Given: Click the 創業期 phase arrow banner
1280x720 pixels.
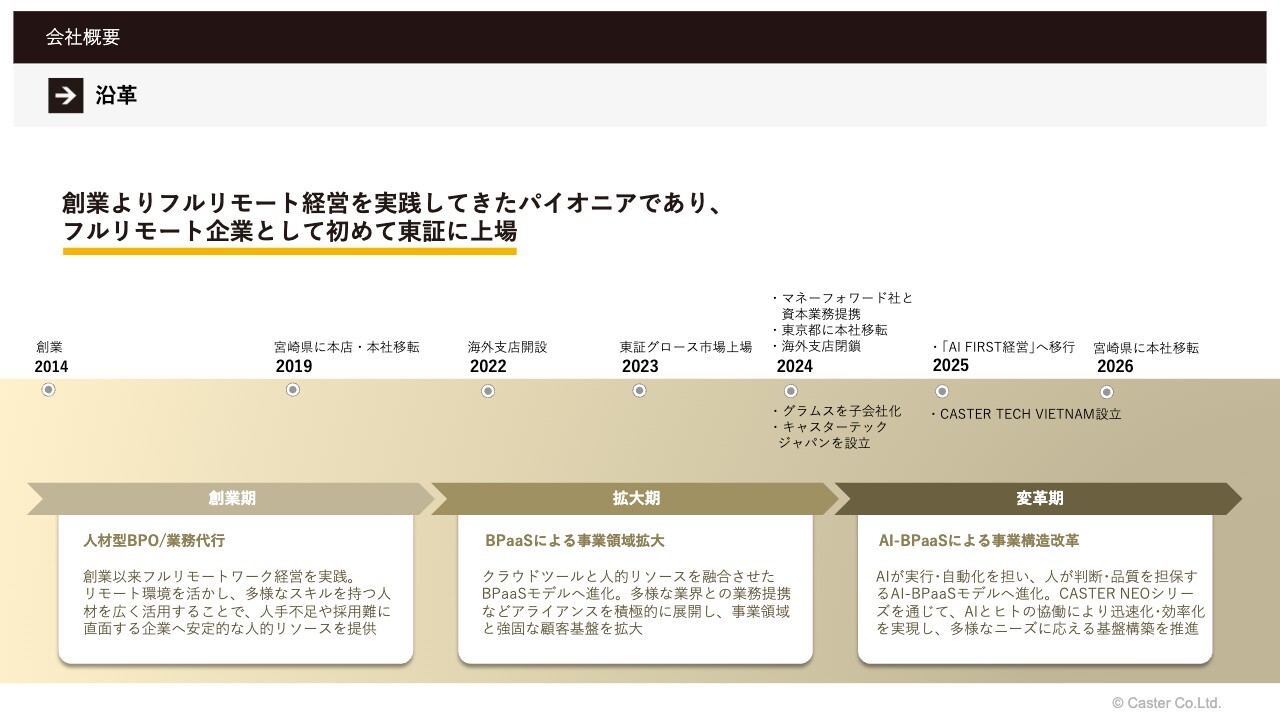Looking at the screenshot, I should click(231, 498).
